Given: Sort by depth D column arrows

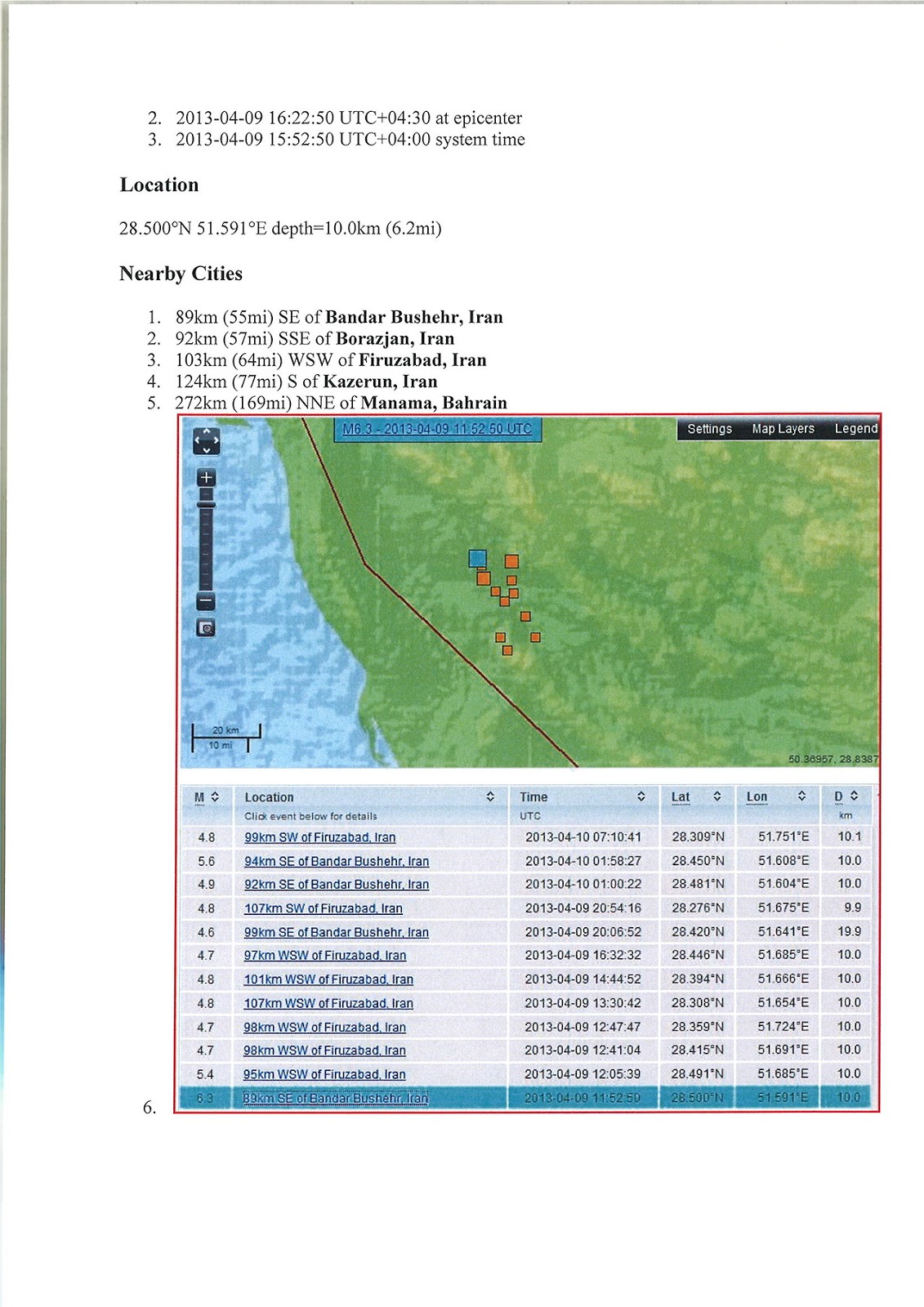Looking at the screenshot, I should pos(854,796).
